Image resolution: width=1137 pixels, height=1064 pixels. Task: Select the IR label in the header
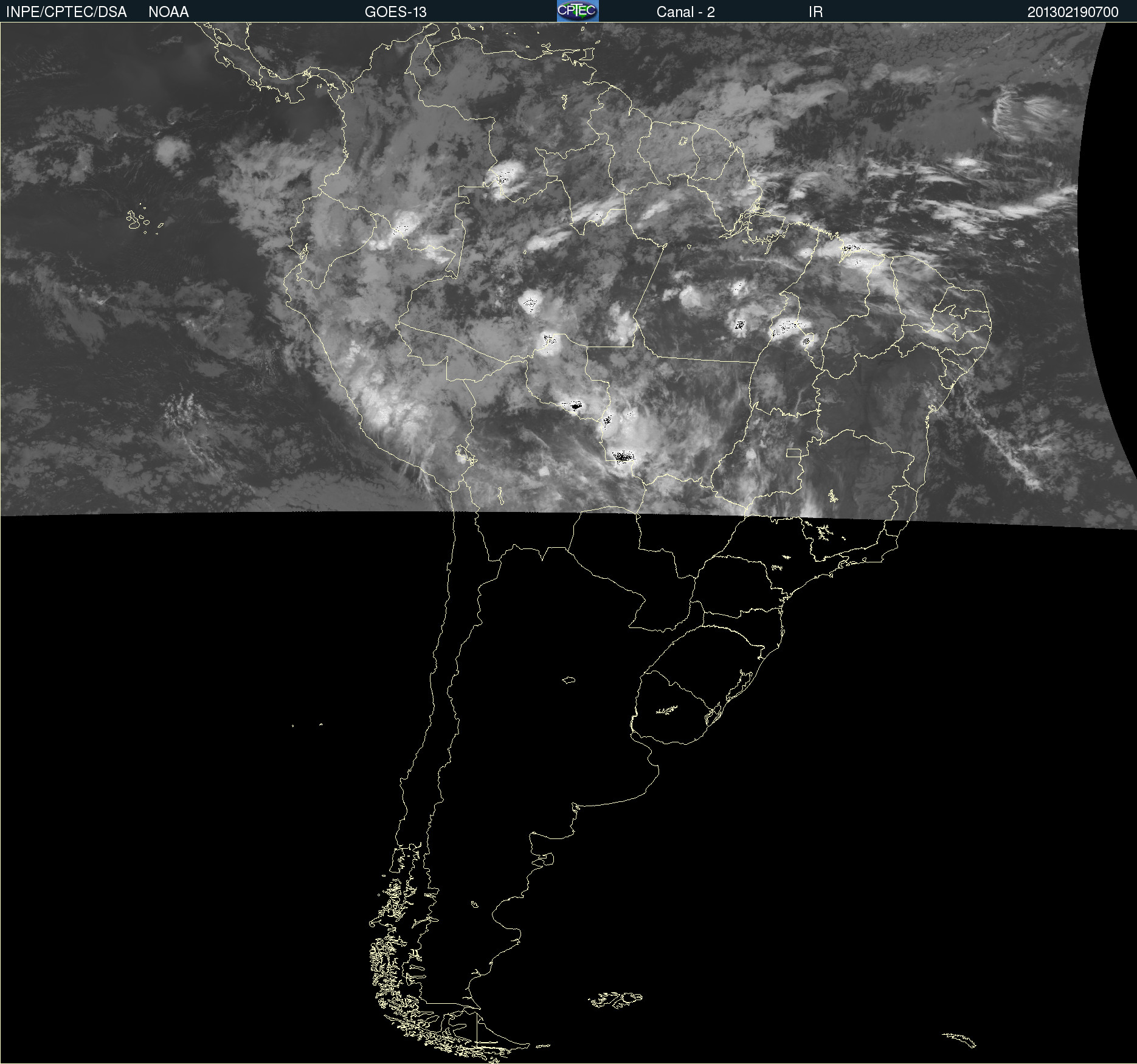[815, 12]
